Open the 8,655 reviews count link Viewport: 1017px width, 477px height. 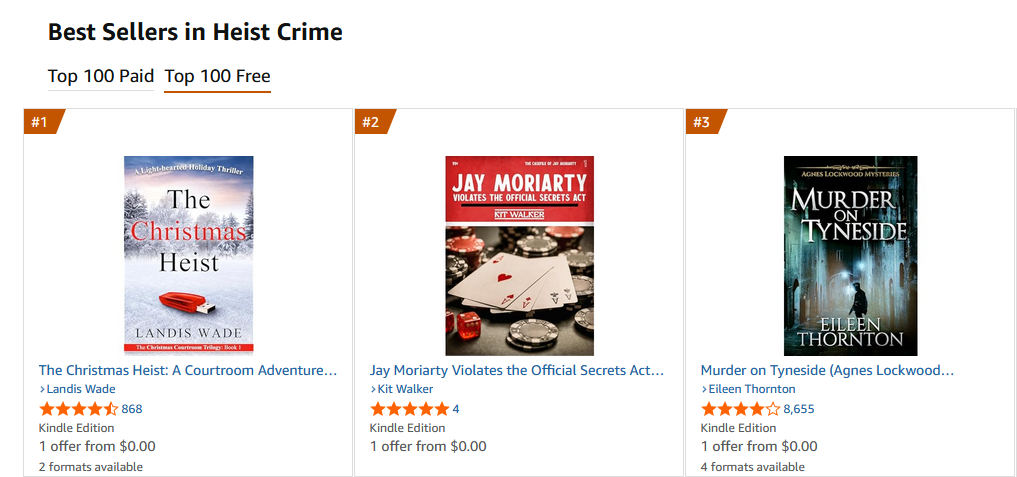click(x=799, y=409)
